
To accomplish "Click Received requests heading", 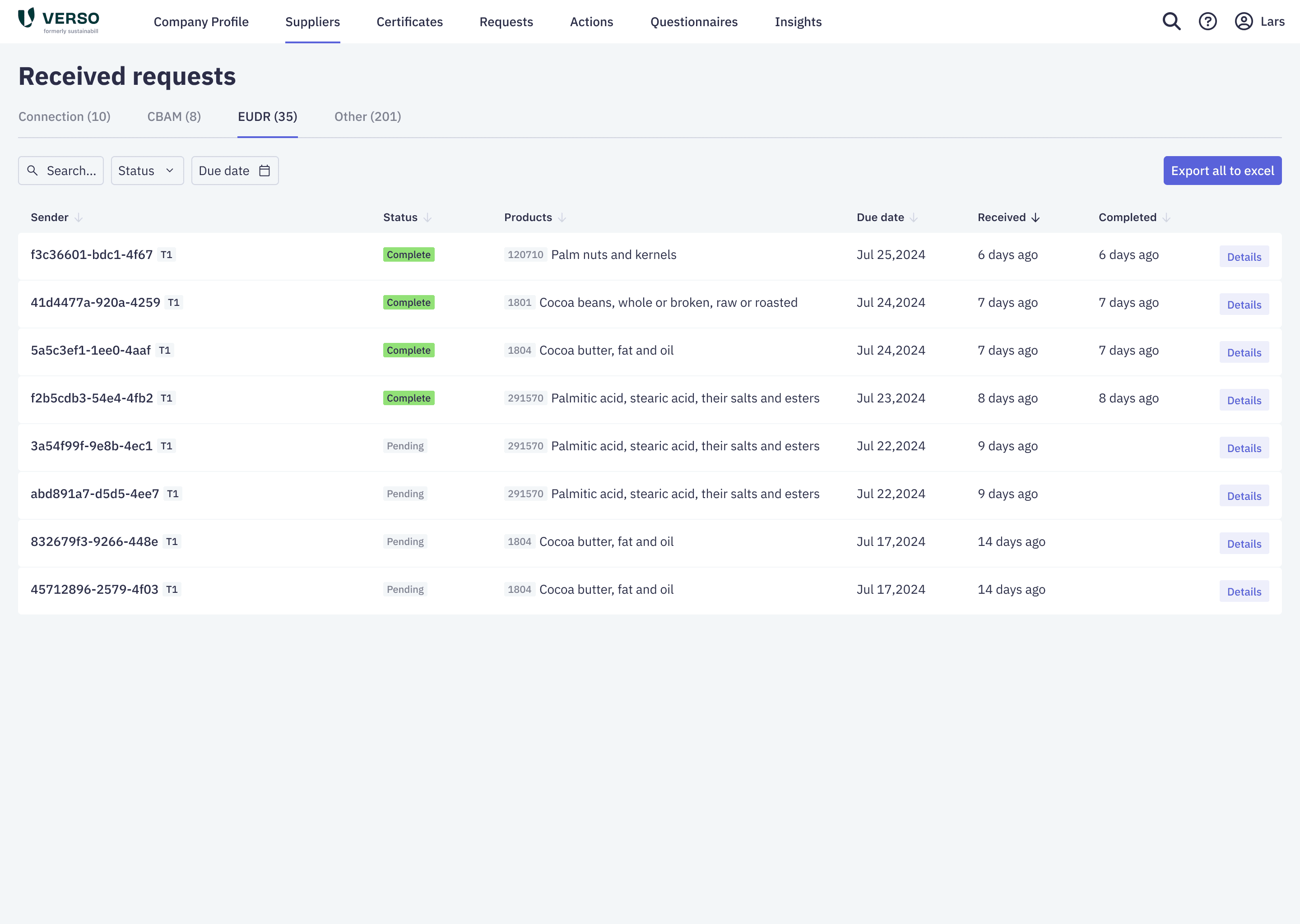I will click(x=127, y=76).
